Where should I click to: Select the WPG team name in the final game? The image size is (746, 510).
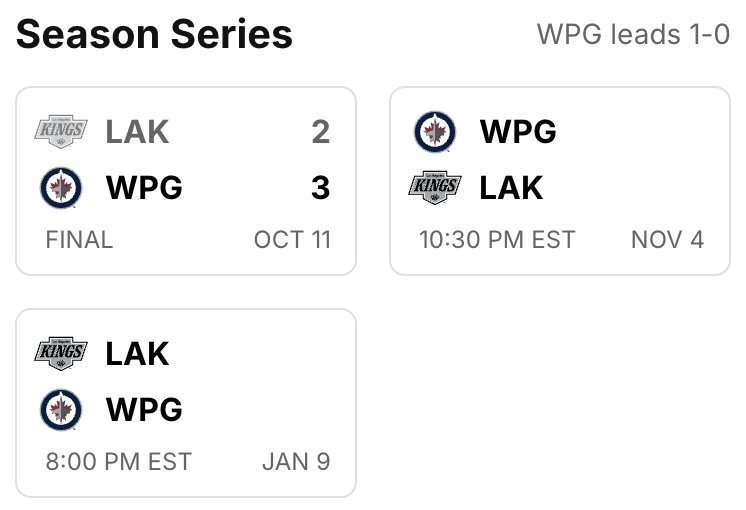point(143,188)
